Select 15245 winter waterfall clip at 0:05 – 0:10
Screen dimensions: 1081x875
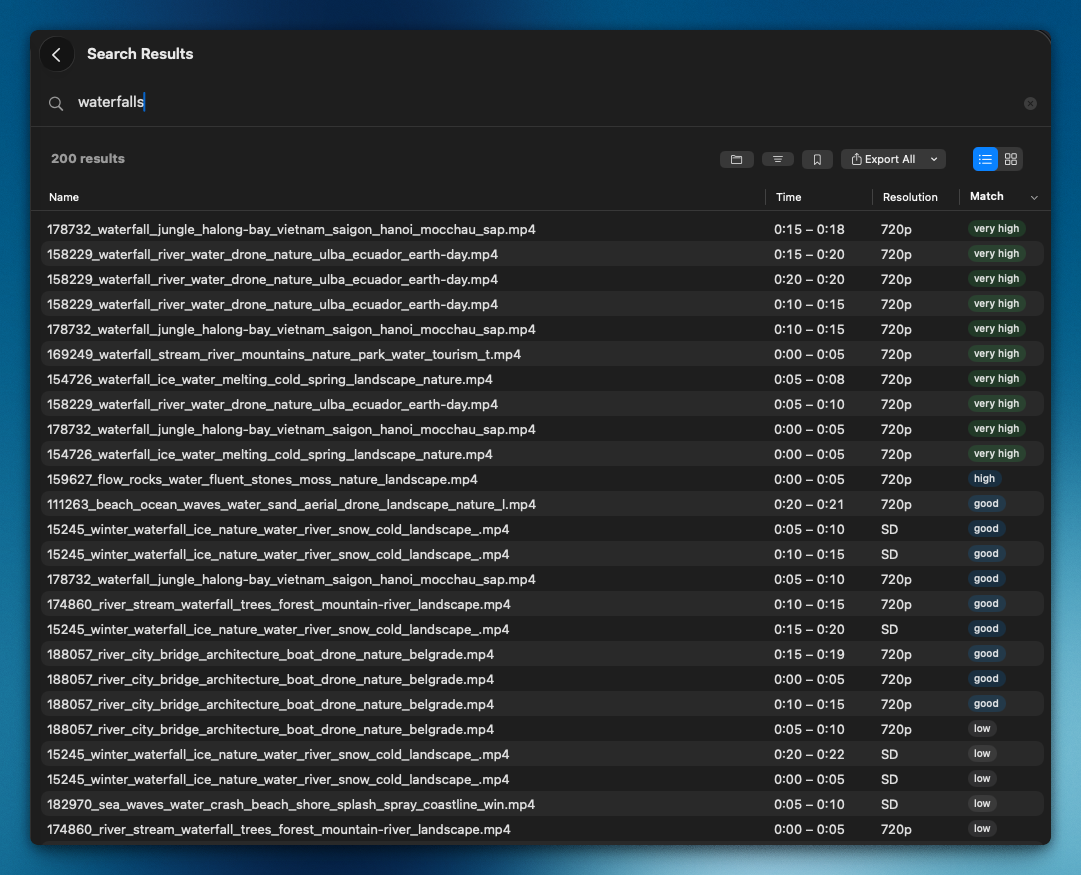click(x=542, y=530)
